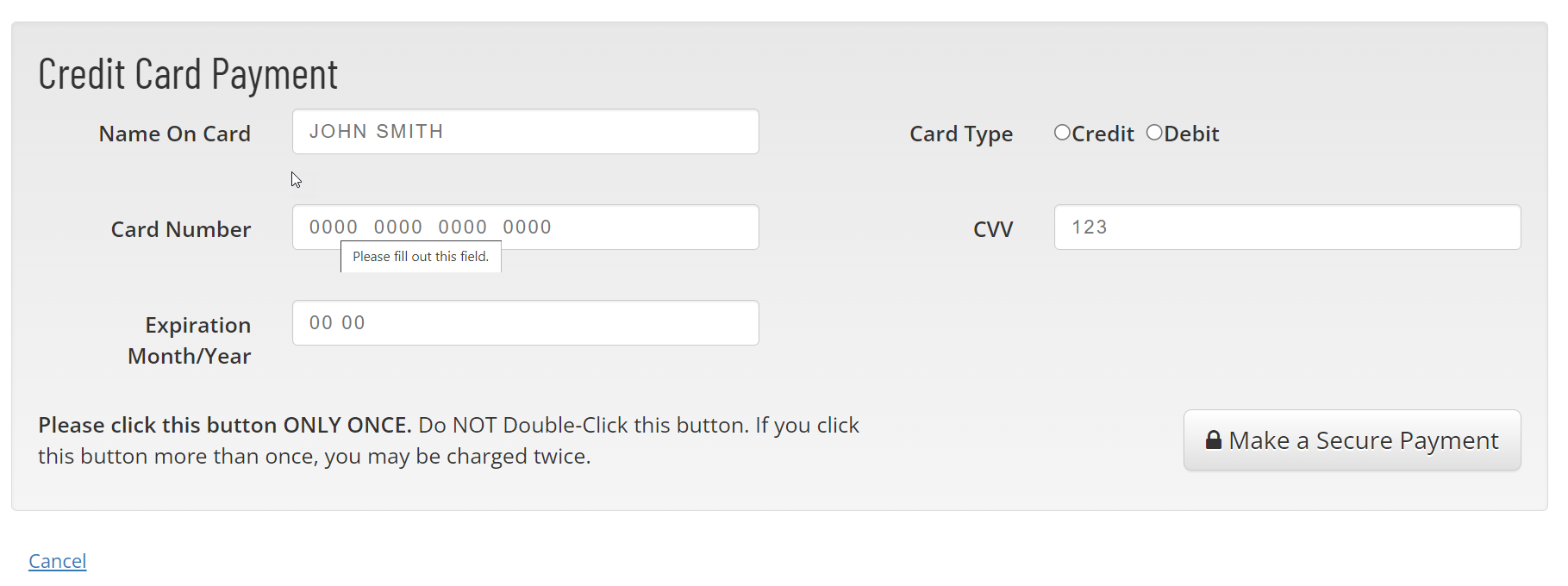Image resolution: width=1568 pixels, height=586 pixels.
Task: Click the Expiration Month/Year input field
Action: pyautogui.click(x=525, y=323)
